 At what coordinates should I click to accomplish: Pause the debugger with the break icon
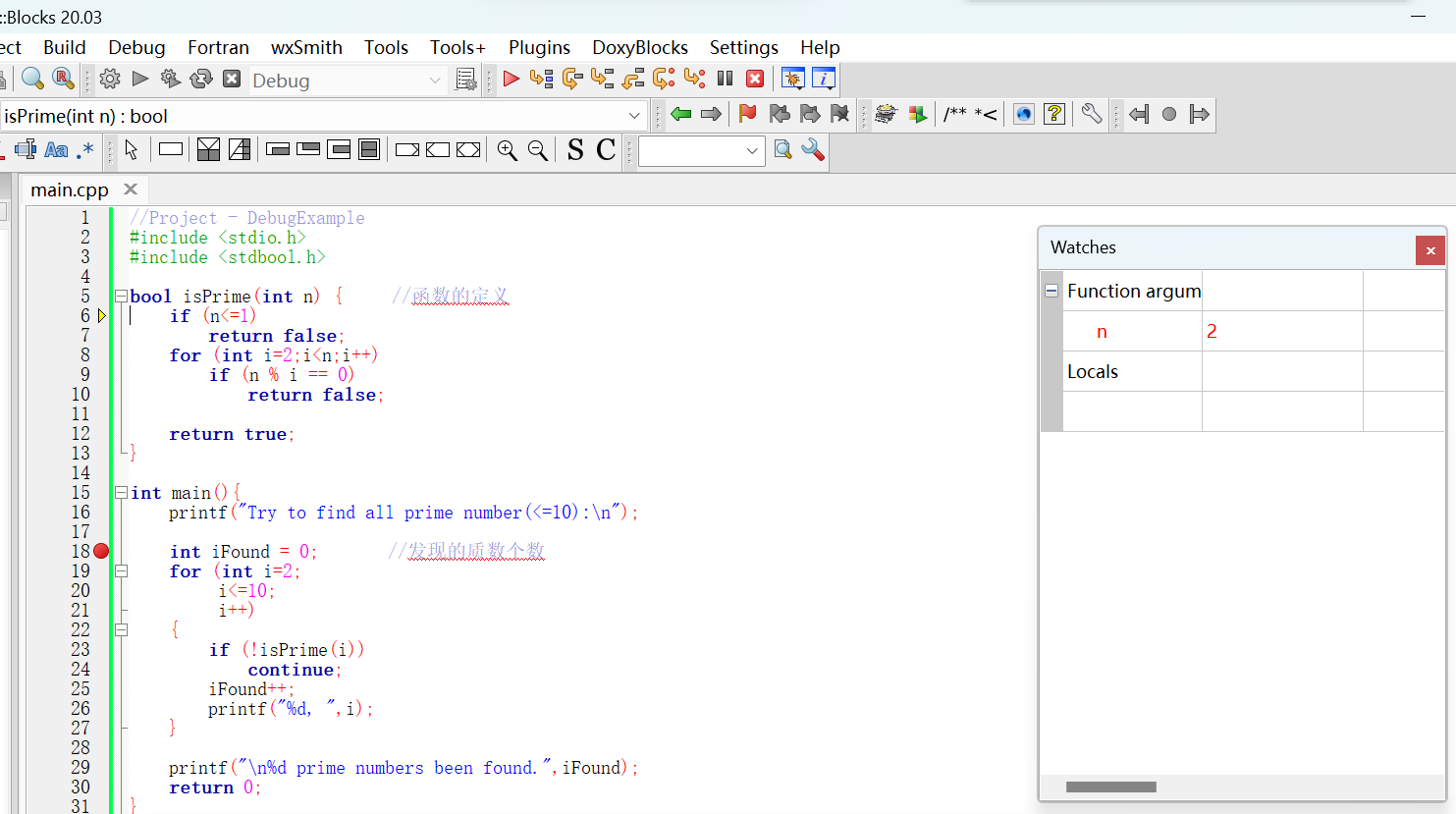(x=726, y=79)
